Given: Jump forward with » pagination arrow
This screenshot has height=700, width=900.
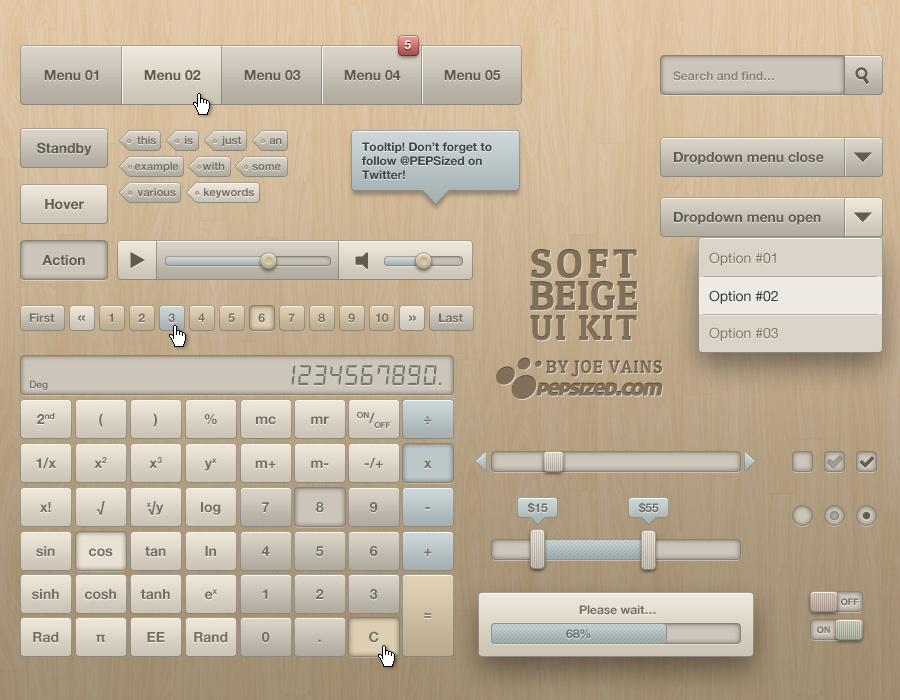Looking at the screenshot, I should tap(411, 318).
